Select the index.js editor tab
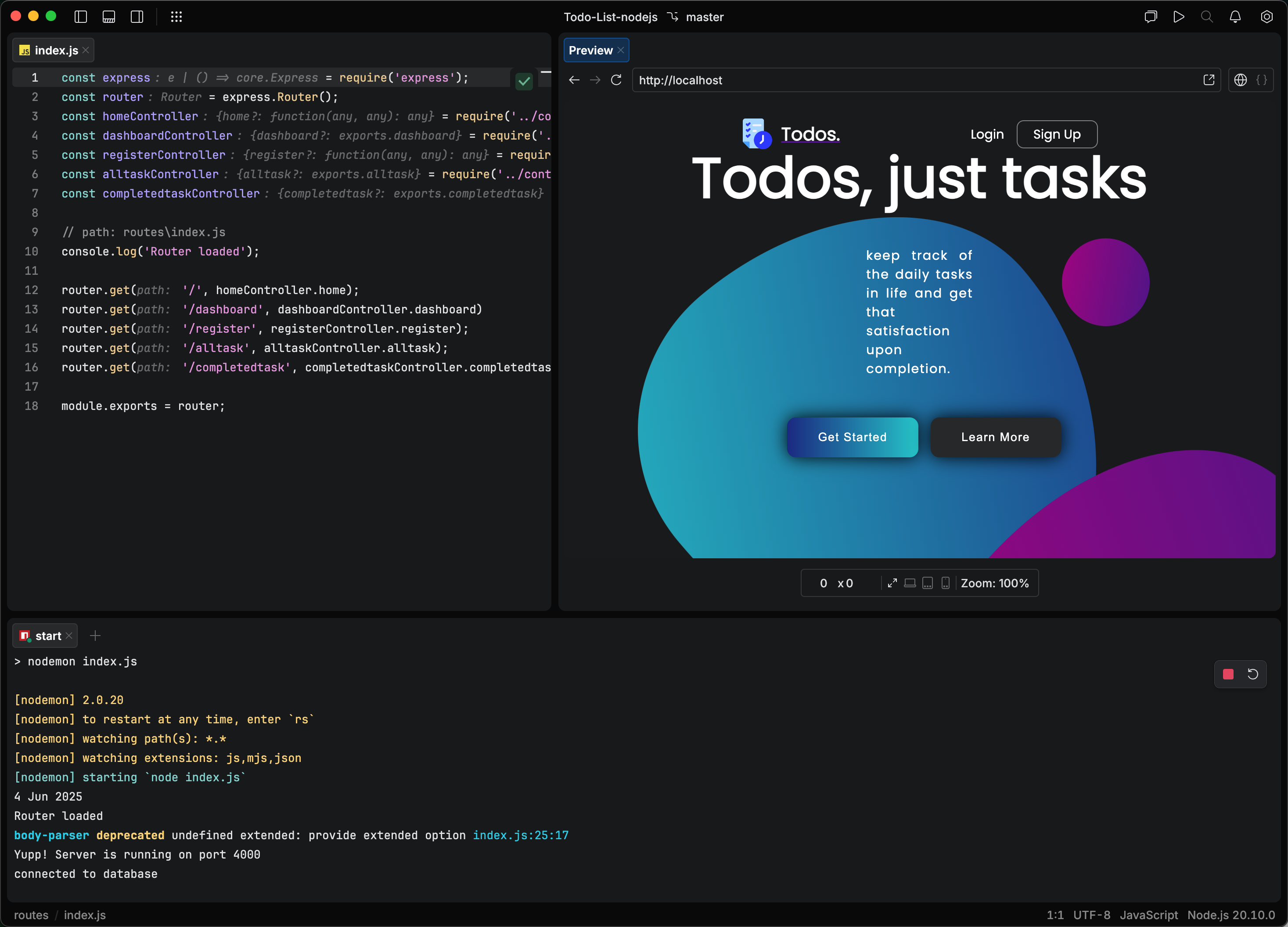The height and width of the screenshot is (927, 1288). 53,50
